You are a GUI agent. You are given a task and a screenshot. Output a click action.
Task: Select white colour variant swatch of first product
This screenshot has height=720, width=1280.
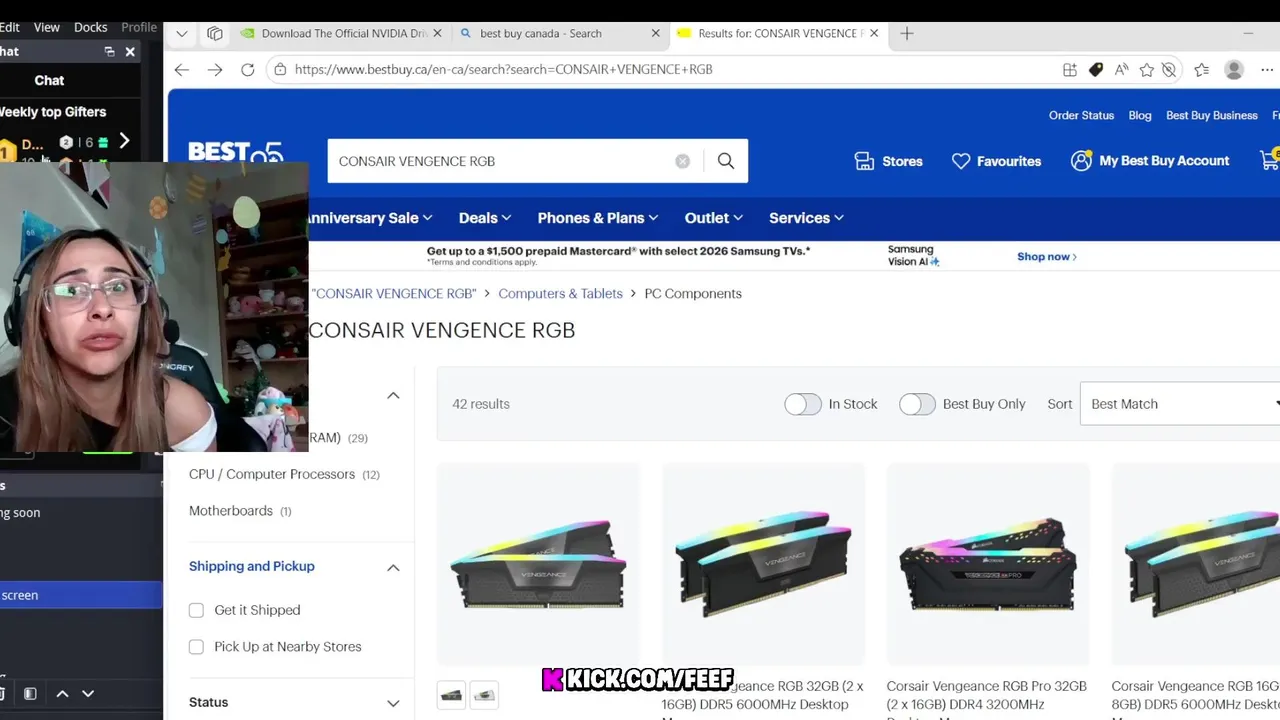[485, 695]
